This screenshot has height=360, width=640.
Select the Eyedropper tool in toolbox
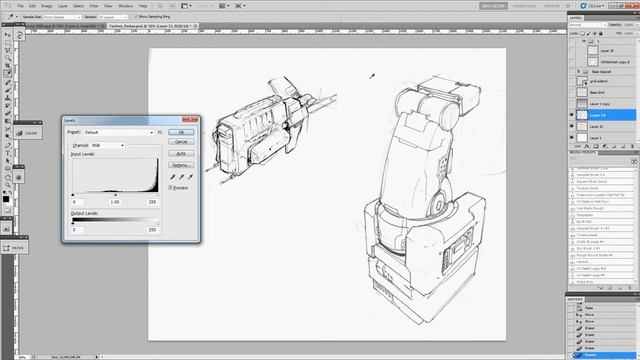[x=7, y=73]
